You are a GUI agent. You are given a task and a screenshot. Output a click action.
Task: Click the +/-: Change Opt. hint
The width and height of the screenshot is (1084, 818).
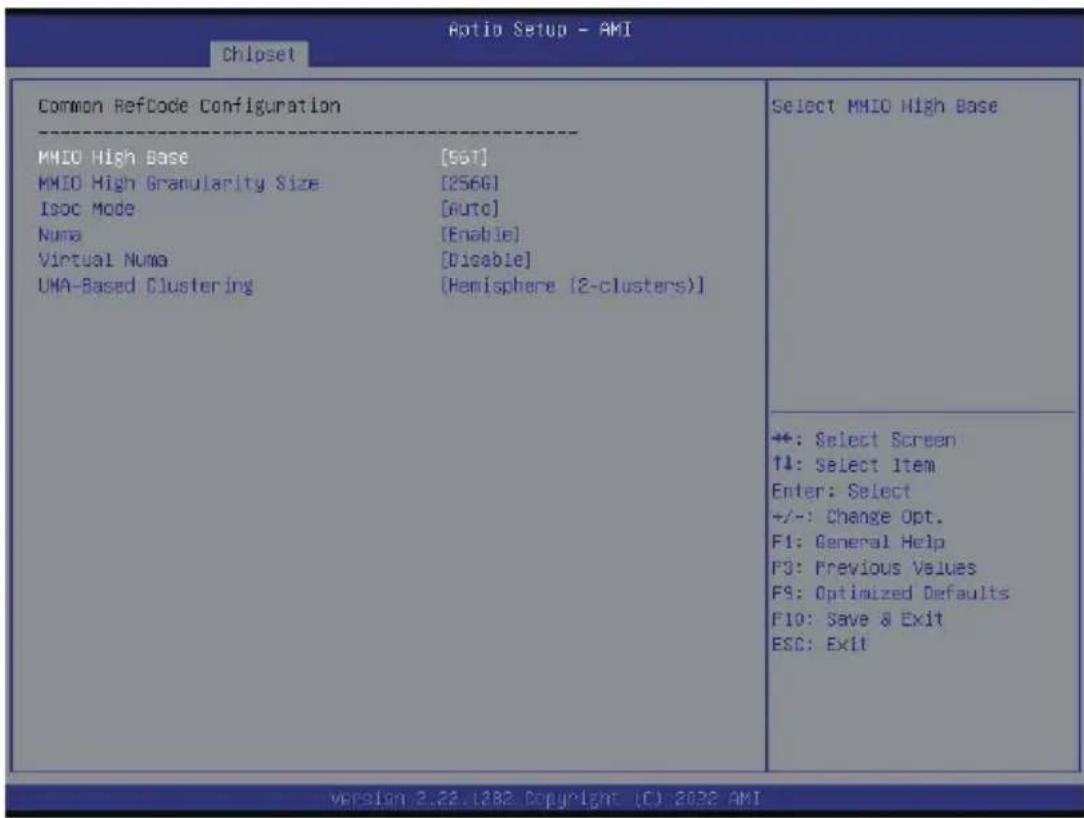click(858, 517)
